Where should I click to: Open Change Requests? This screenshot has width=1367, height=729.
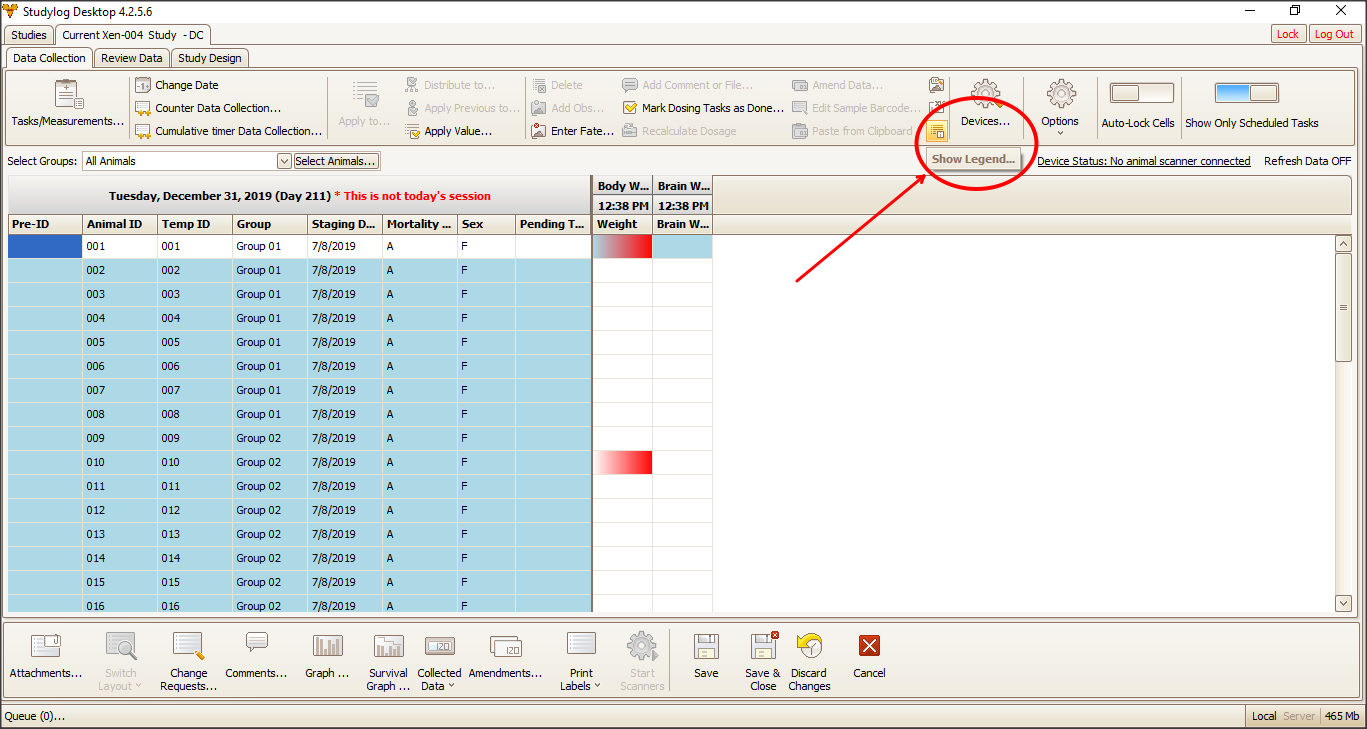tap(188, 662)
